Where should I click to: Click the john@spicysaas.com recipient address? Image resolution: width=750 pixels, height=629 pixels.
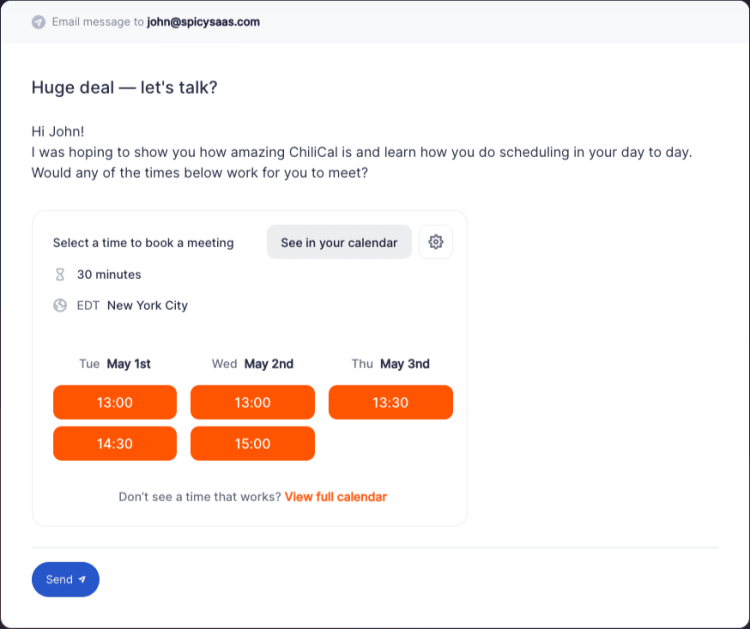coord(204,21)
